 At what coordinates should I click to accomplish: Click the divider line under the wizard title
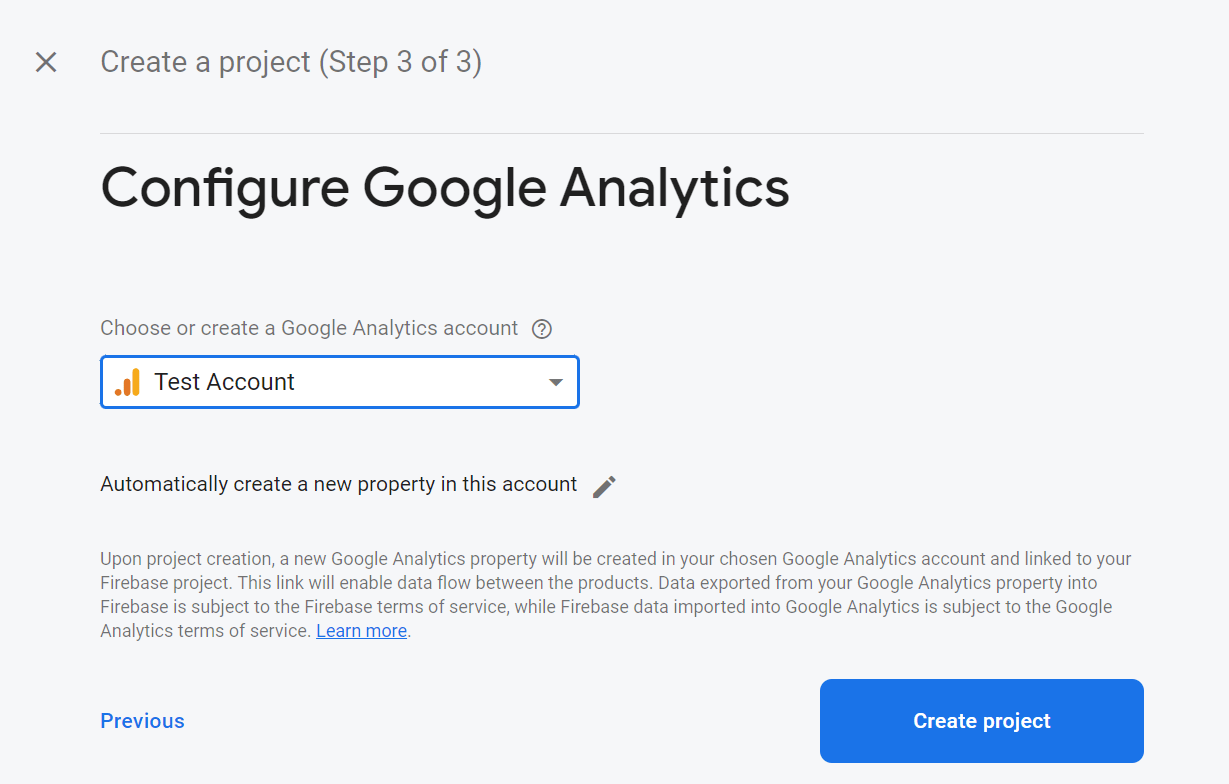[x=622, y=133]
